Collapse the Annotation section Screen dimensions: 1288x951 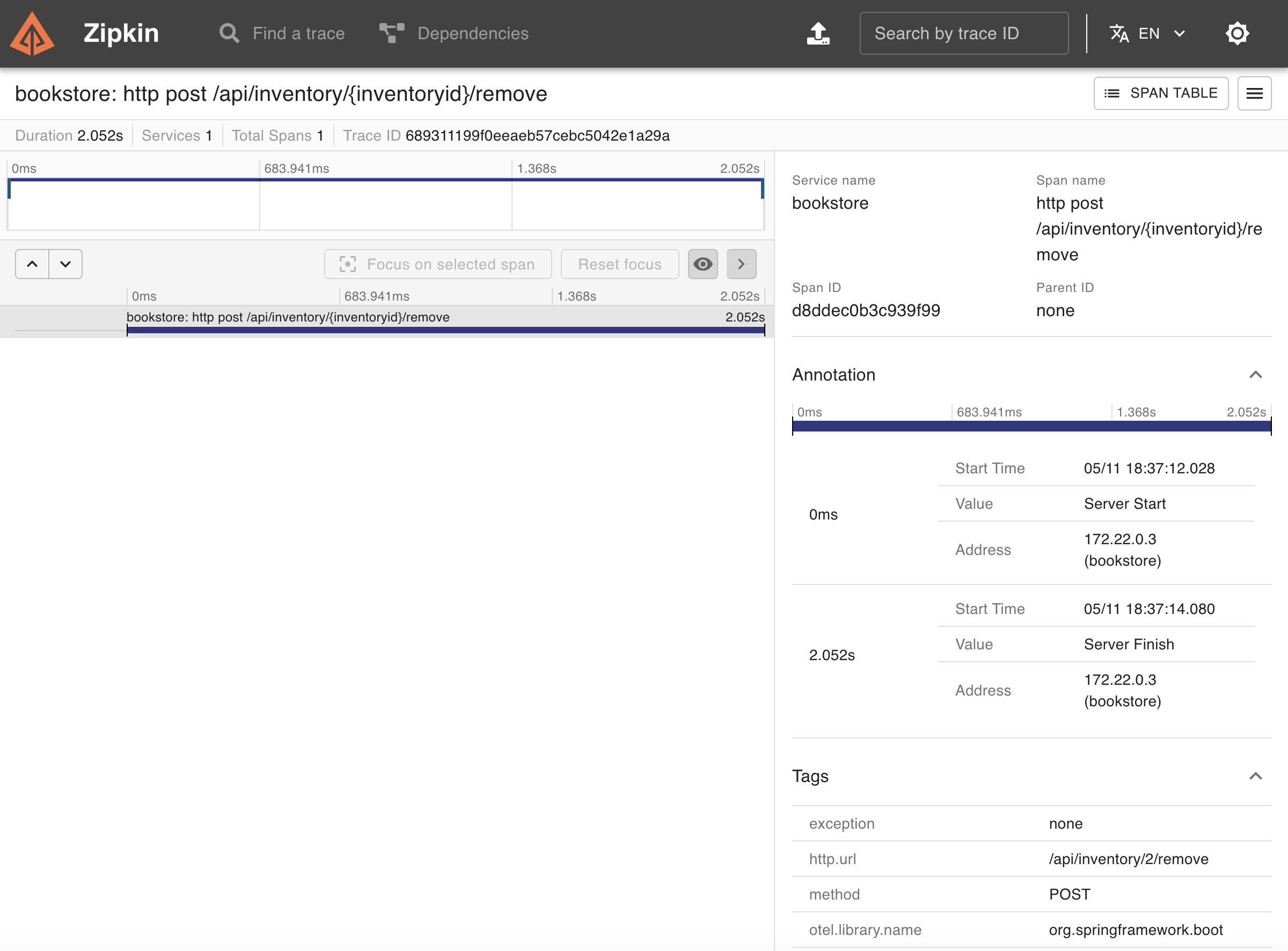(1255, 375)
